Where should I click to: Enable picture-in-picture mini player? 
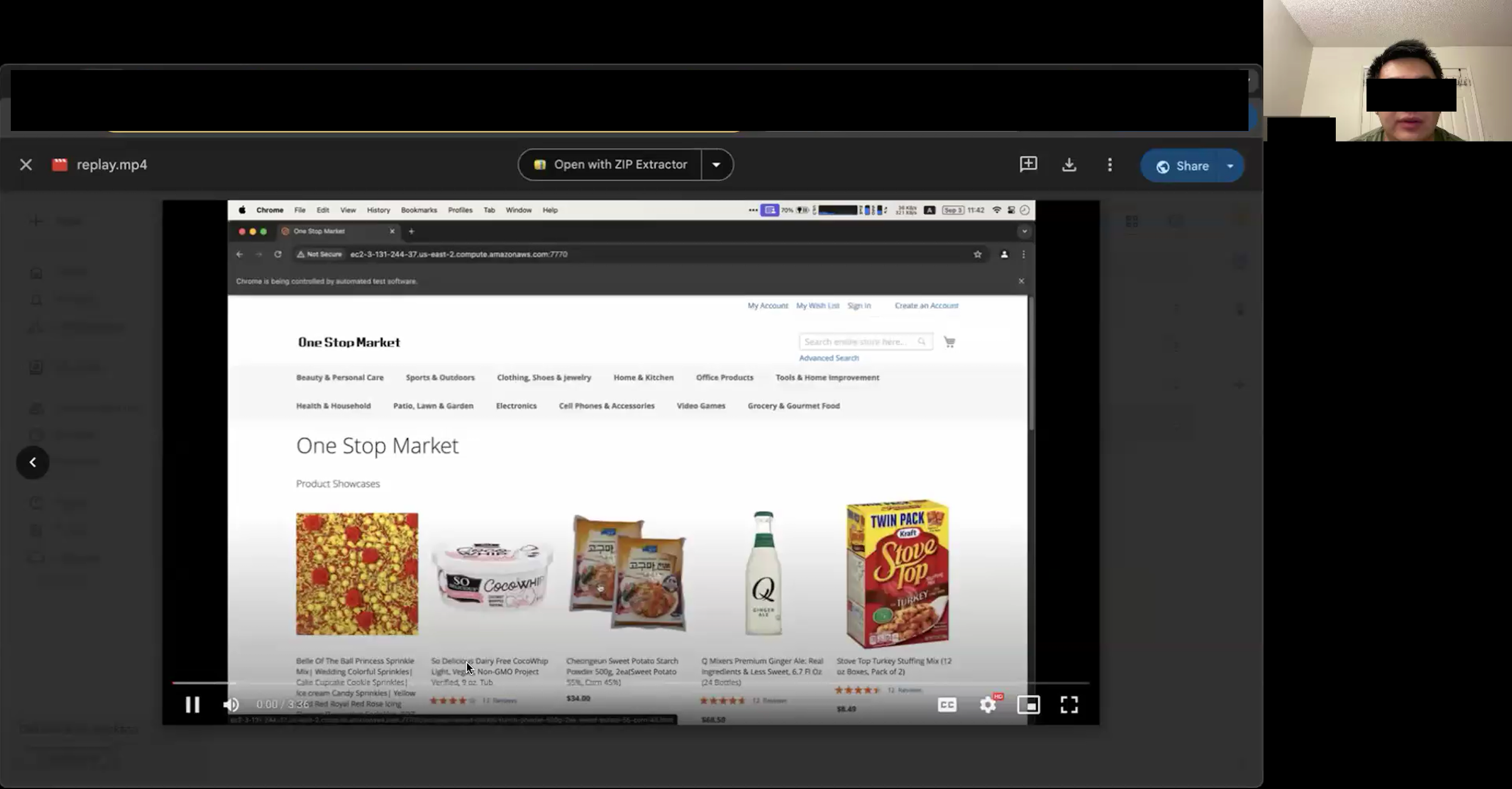(x=1028, y=704)
